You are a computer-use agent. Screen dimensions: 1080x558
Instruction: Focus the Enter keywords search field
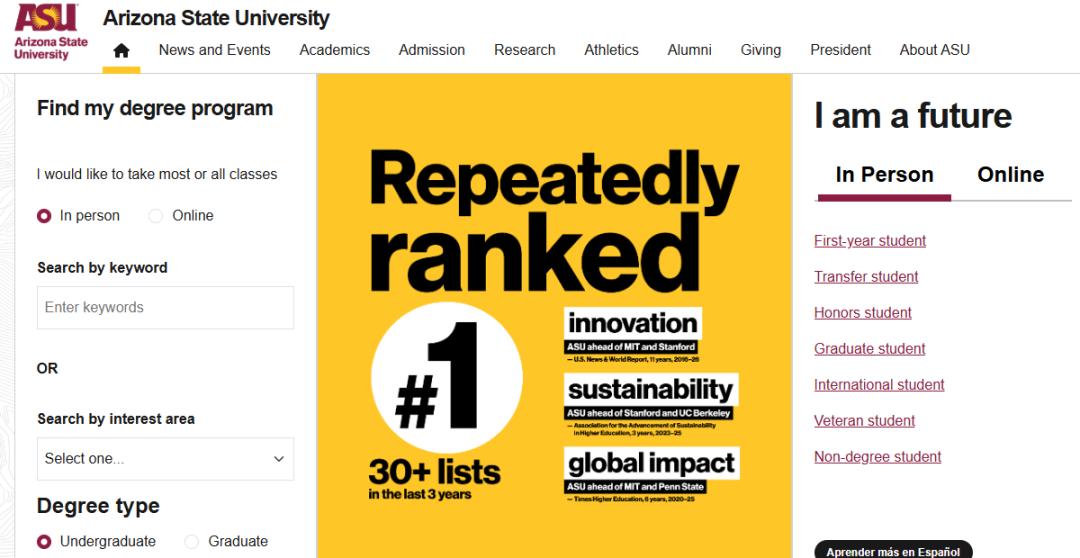tap(165, 307)
